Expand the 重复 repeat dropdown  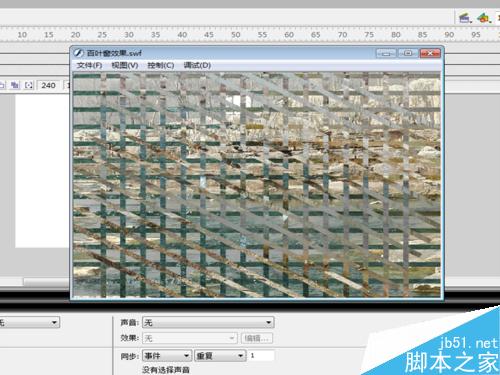coord(220,356)
